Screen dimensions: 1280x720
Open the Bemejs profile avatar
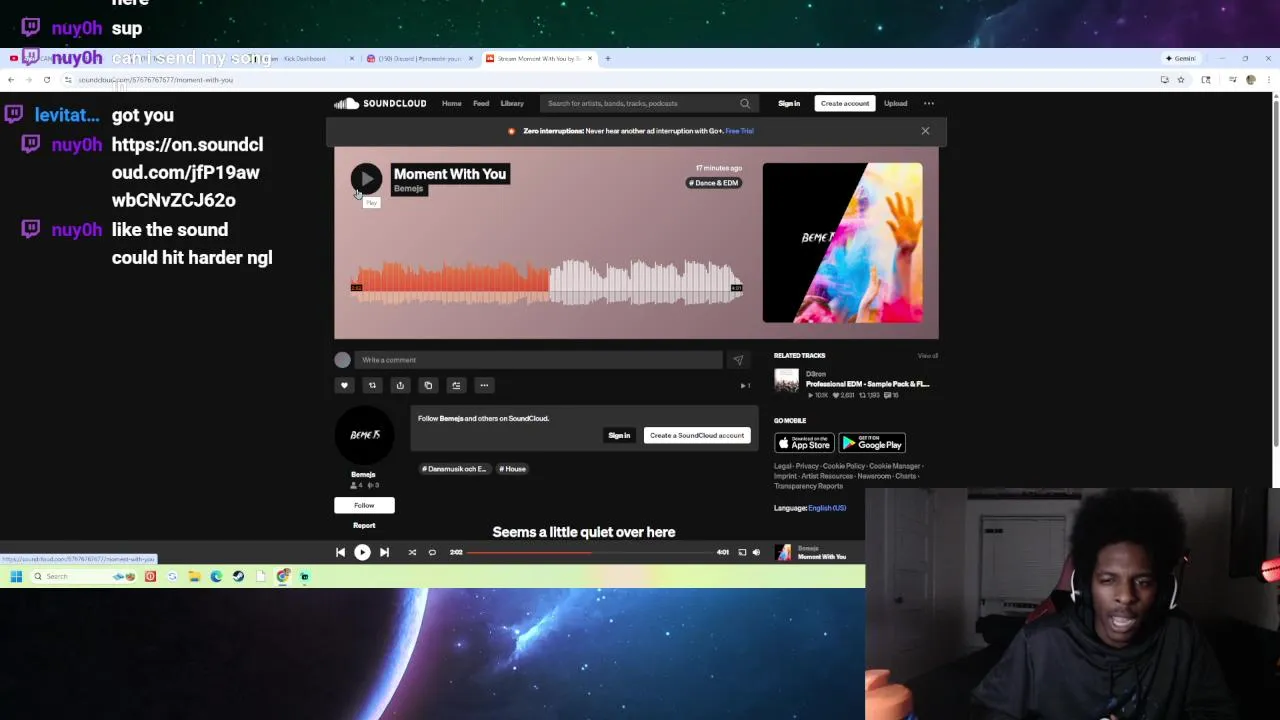click(364, 435)
